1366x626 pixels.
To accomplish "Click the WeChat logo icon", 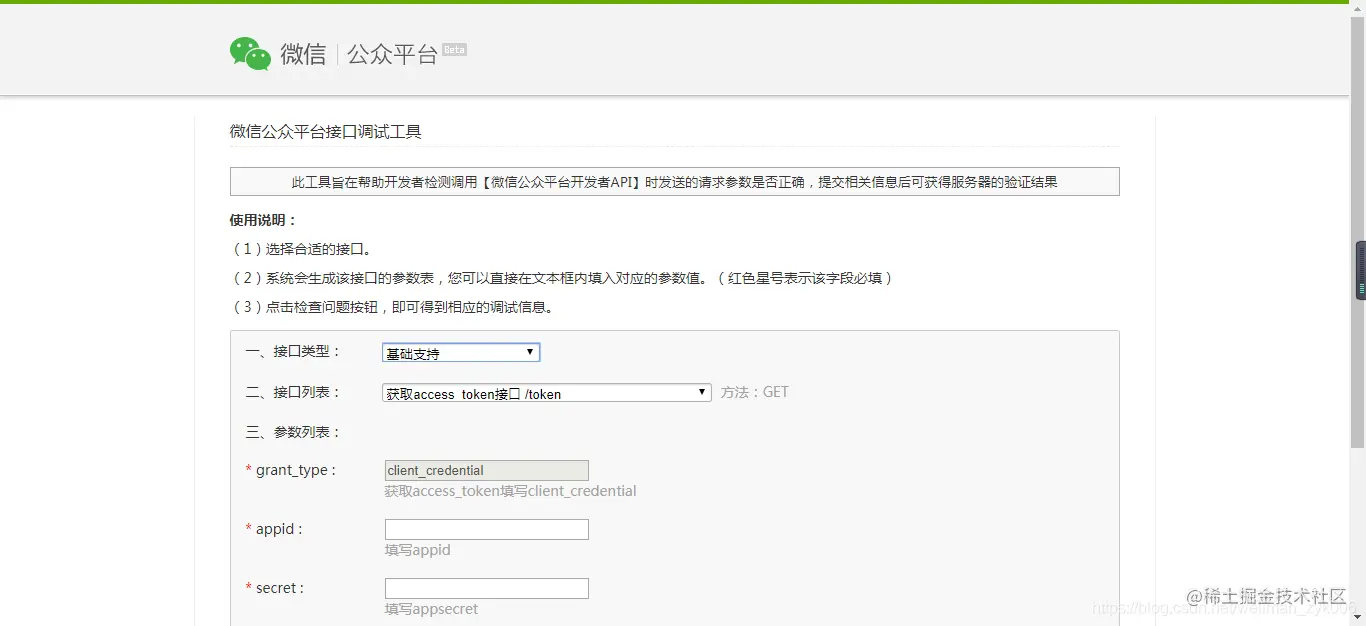I will click(250, 54).
